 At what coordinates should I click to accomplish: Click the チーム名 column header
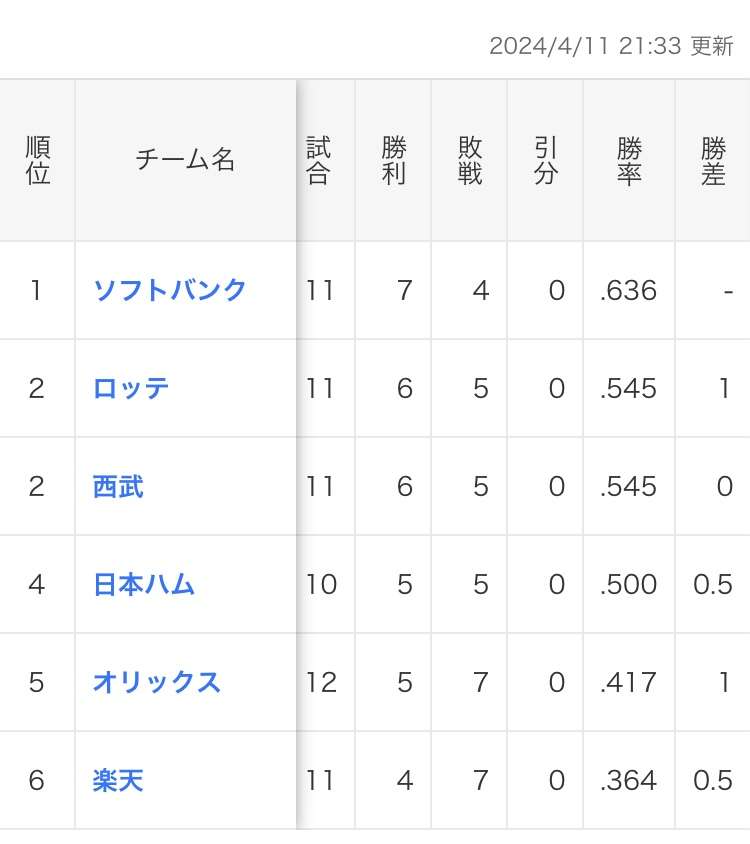(185, 161)
